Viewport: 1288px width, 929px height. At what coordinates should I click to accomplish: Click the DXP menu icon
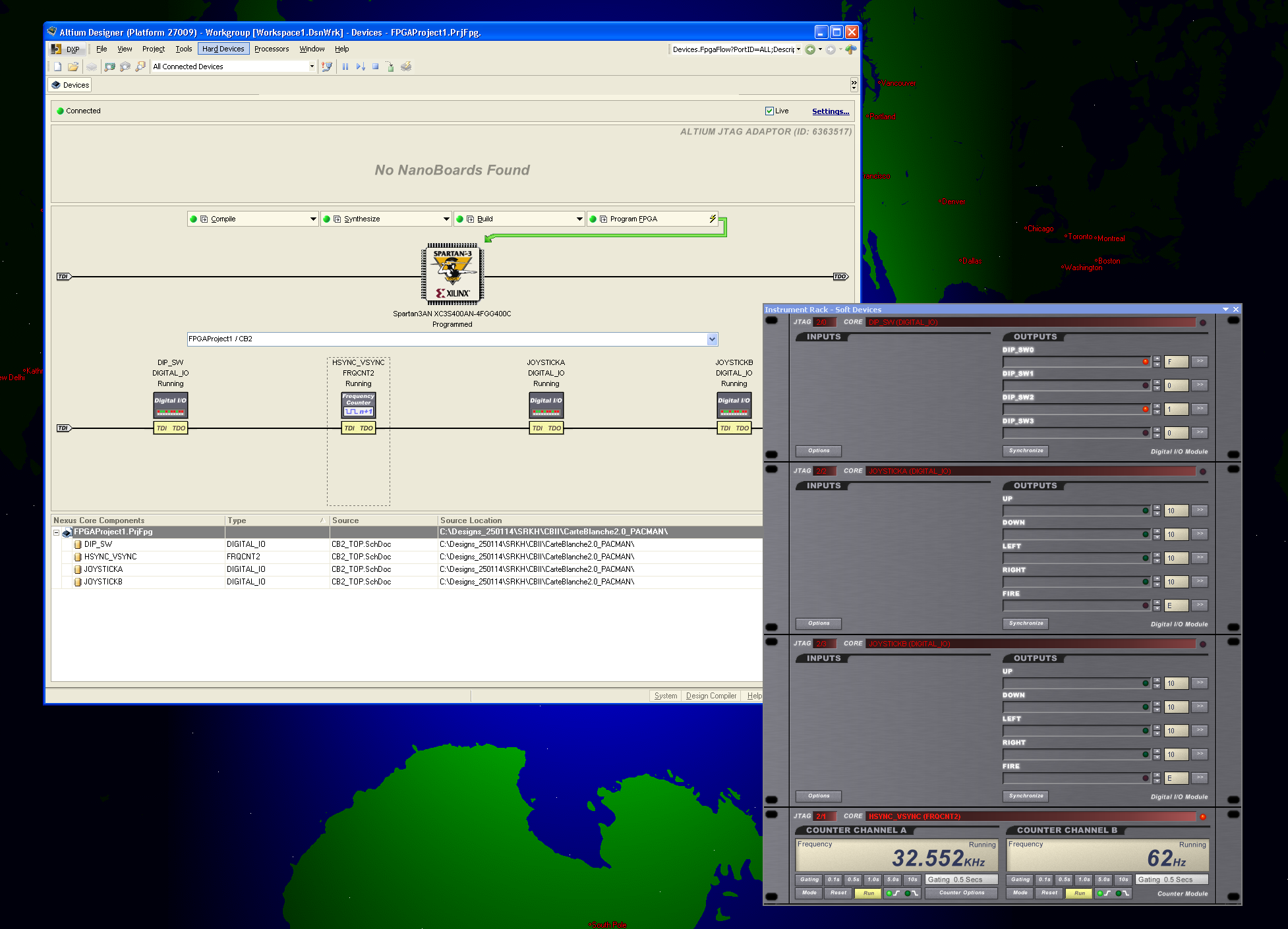point(57,49)
